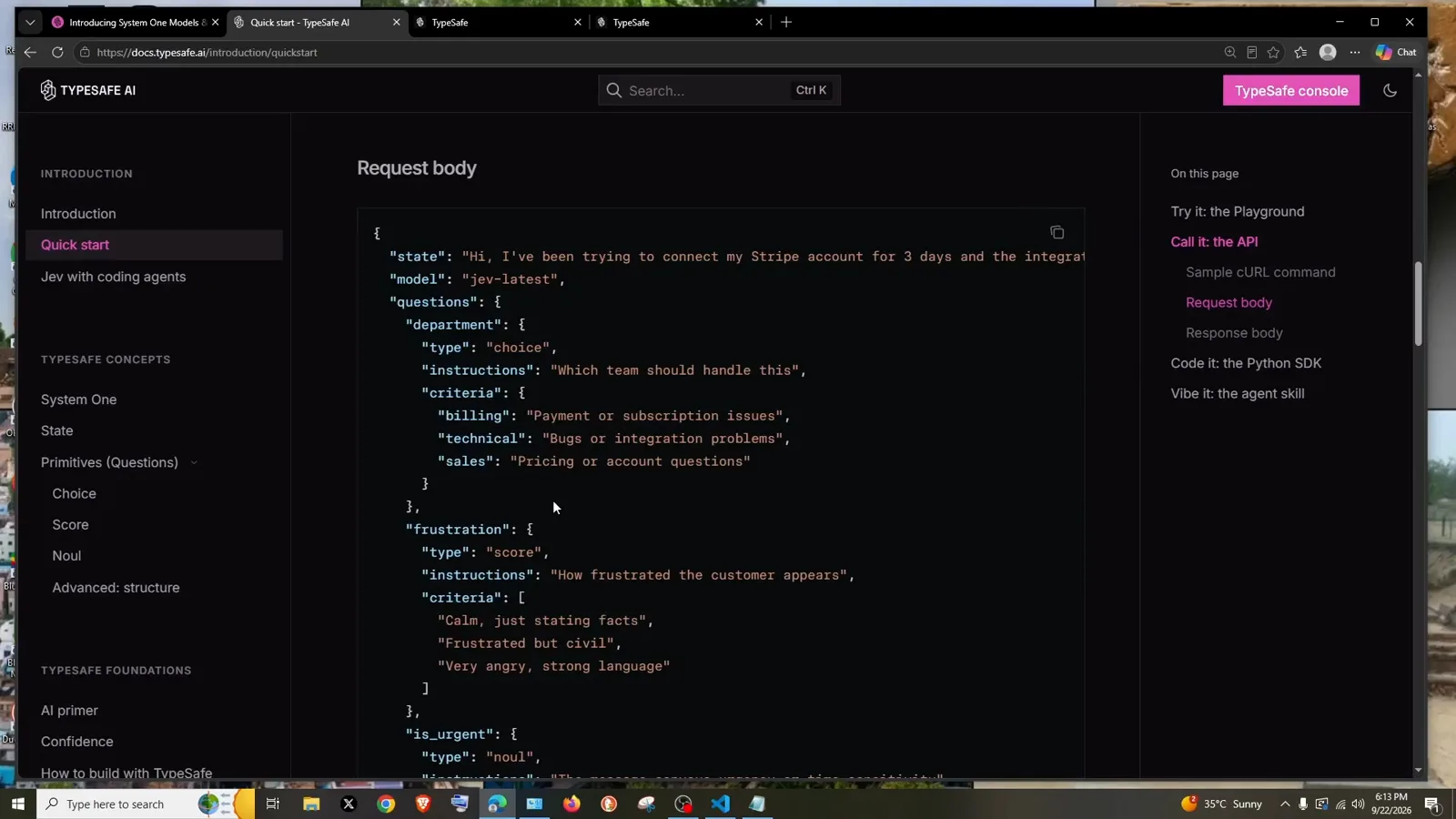Switch to Microsoft Edge on taskbar
1456x819 pixels.
[497, 804]
